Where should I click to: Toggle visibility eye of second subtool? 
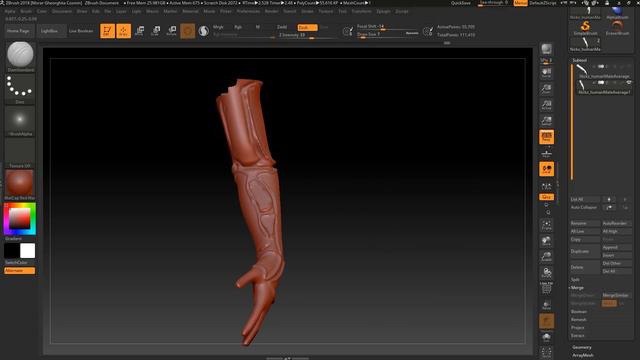(x=629, y=82)
